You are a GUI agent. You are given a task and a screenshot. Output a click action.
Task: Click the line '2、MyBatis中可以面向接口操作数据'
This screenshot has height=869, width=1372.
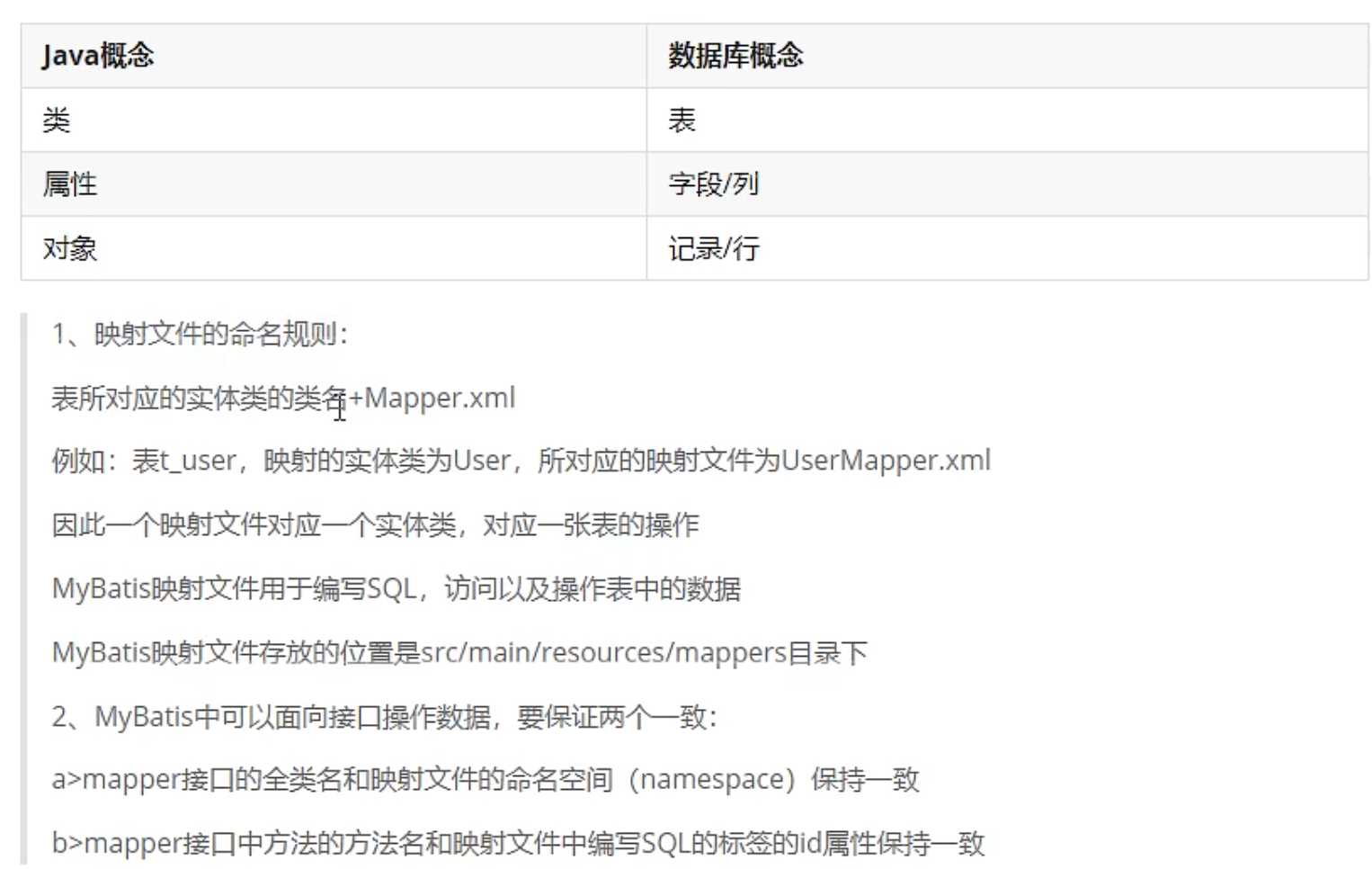pos(385,718)
